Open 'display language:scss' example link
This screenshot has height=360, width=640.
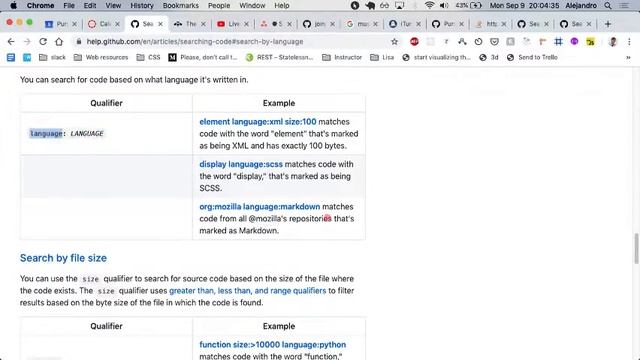point(241,164)
